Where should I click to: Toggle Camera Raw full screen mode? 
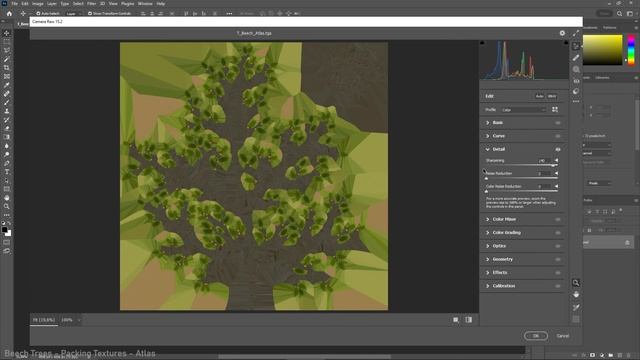pos(576,33)
